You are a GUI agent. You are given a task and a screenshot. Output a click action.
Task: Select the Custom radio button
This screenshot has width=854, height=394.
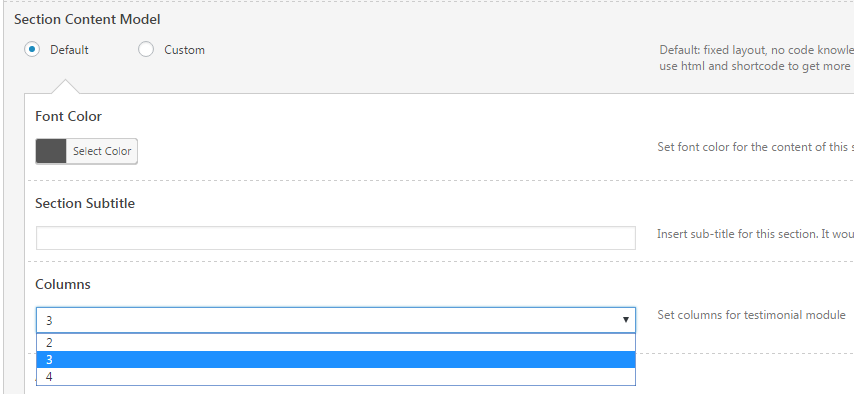click(x=146, y=50)
